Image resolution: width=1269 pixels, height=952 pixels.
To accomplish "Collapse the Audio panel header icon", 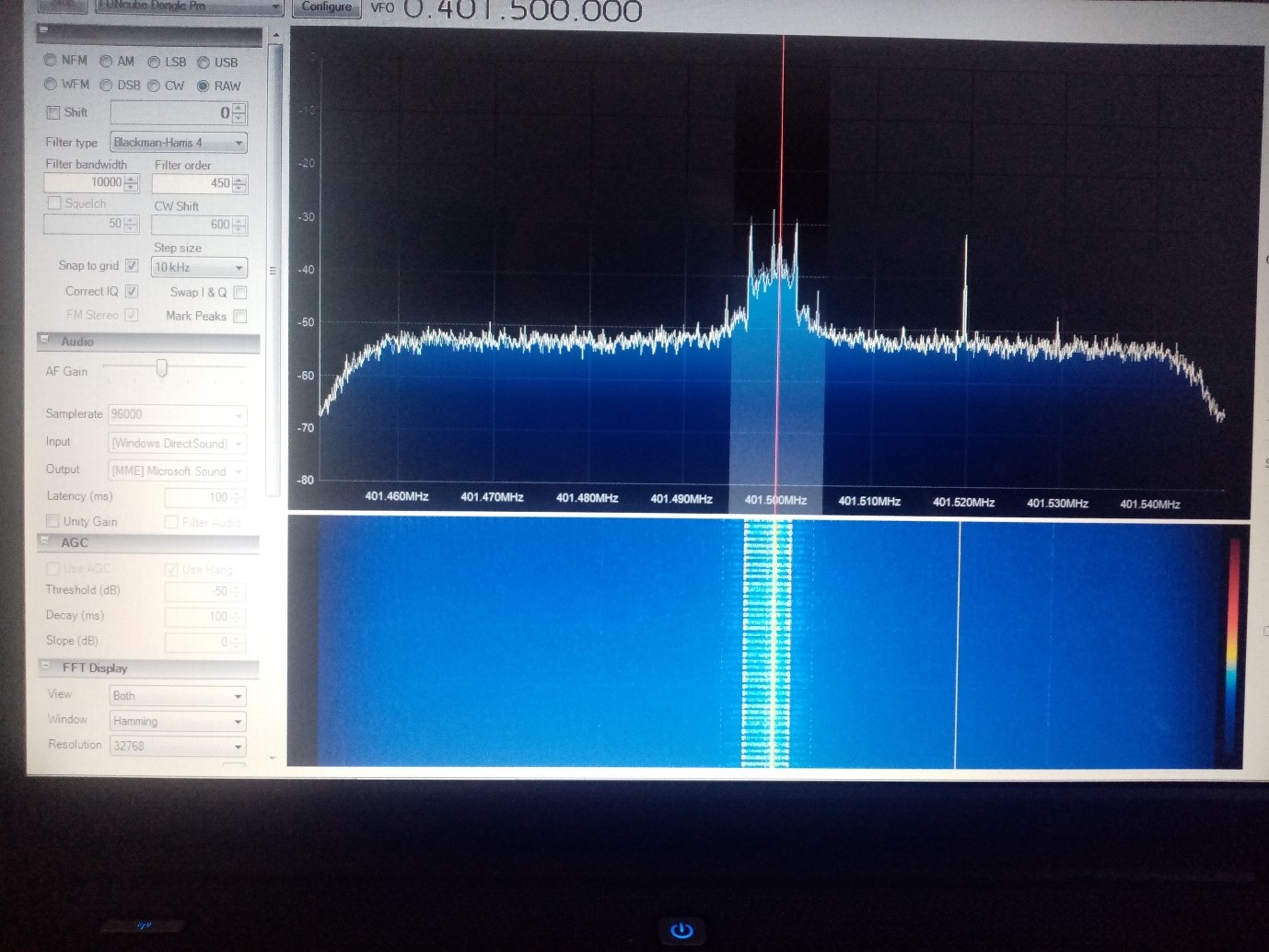I will [x=43, y=340].
